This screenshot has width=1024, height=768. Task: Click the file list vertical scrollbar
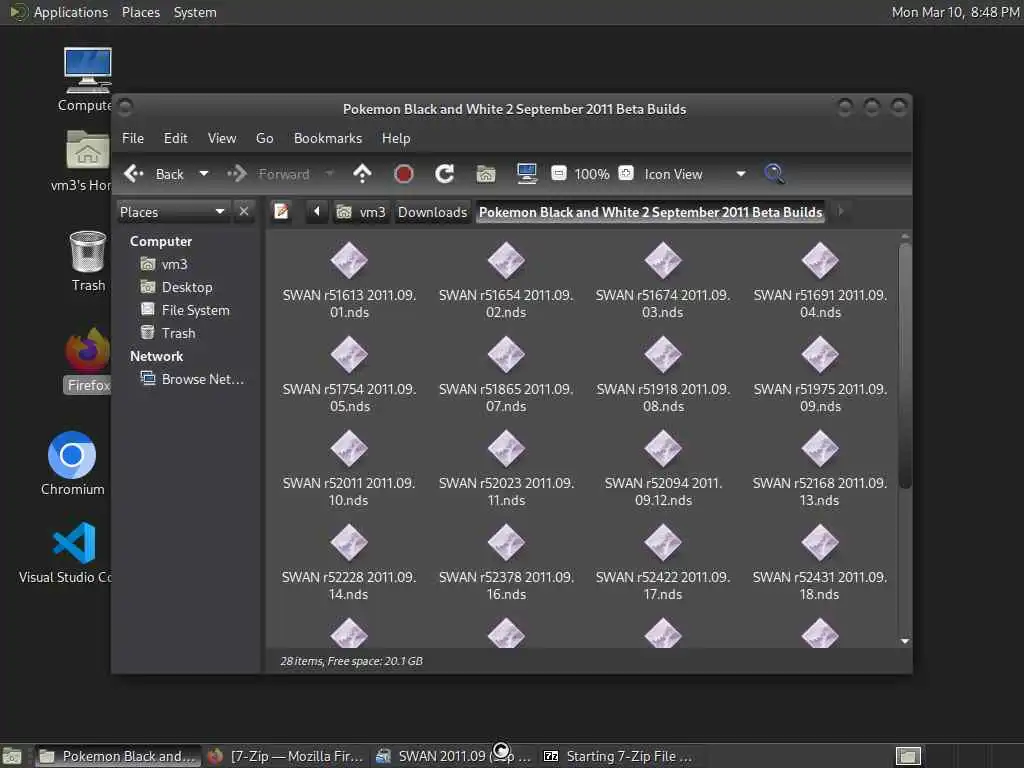pos(904,366)
